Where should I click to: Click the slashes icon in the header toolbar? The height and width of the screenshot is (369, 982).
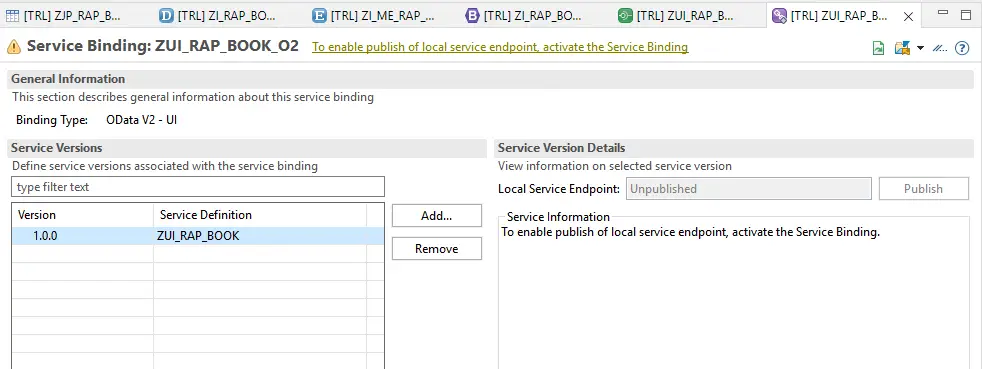pos(939,48)
